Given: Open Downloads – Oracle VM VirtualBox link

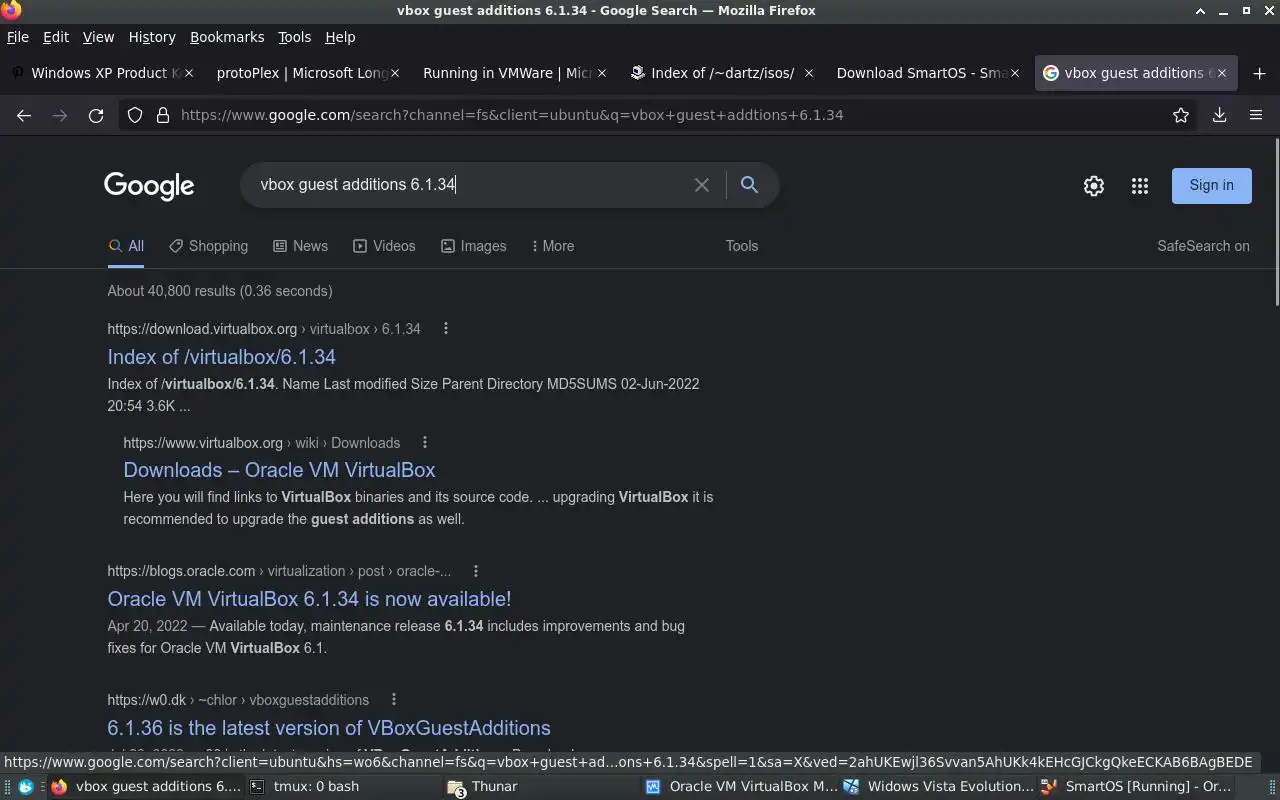Looking at the screenshot, I should pos(279,470).
